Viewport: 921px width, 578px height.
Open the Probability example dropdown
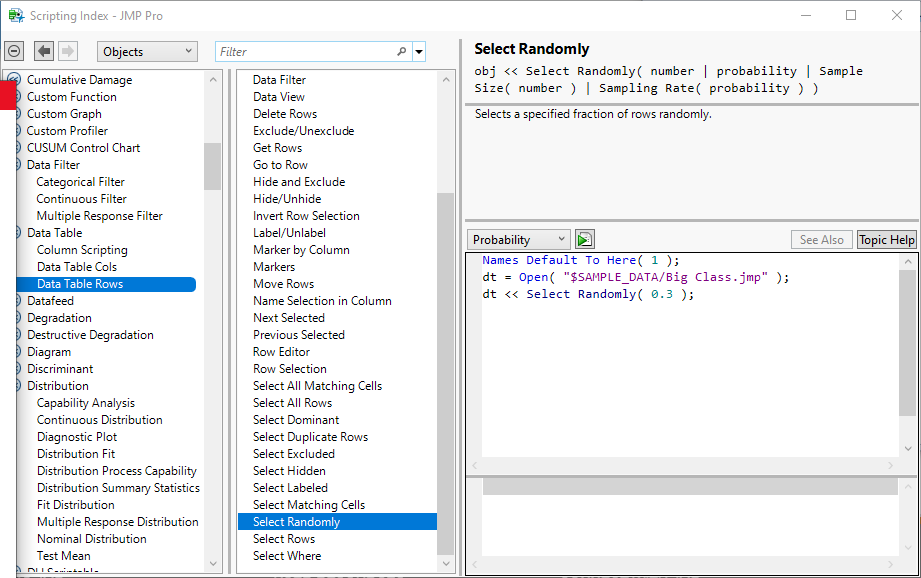tap(519, 239)
